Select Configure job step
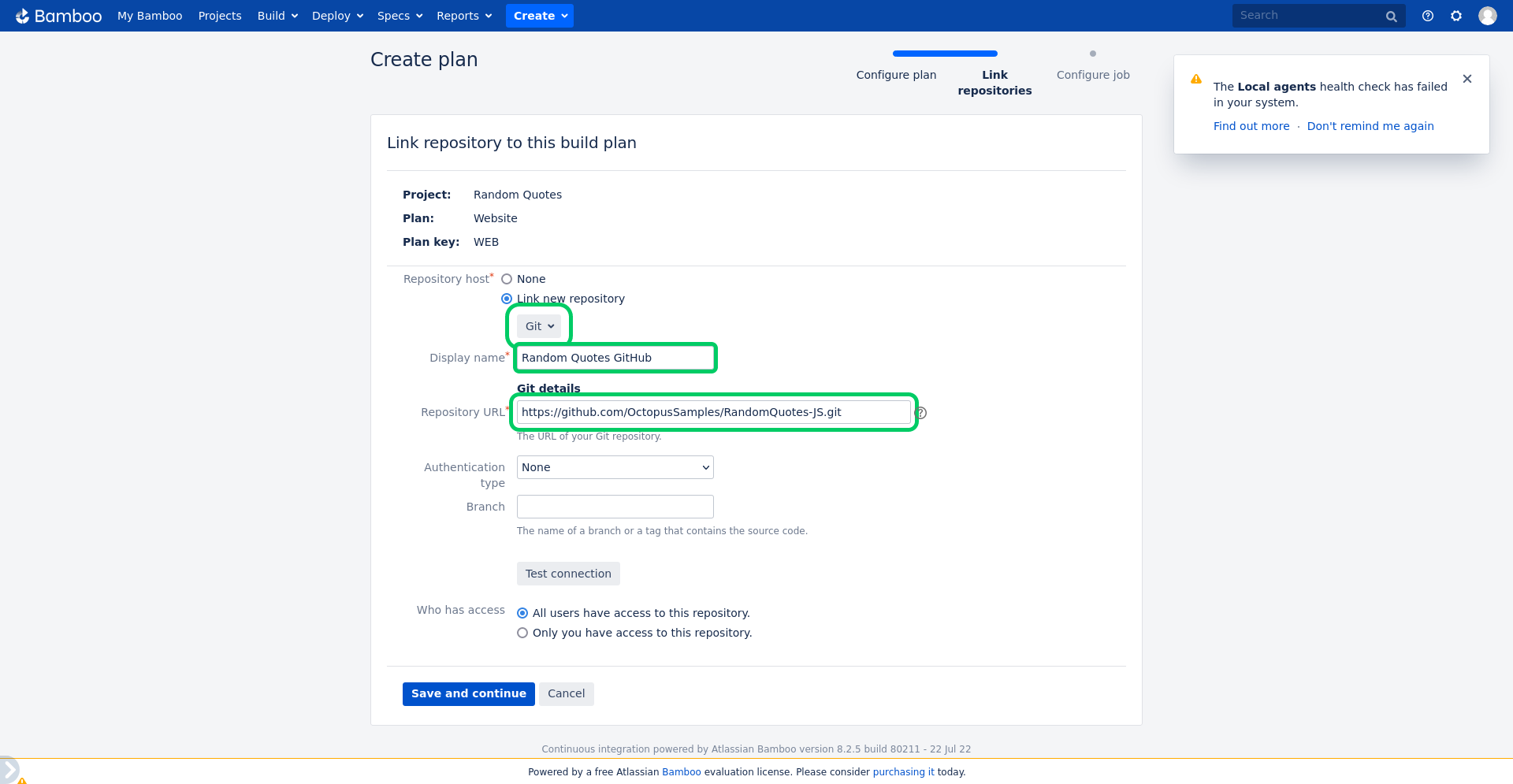This screenshot has height=784, width=1513. point(1093,75)
